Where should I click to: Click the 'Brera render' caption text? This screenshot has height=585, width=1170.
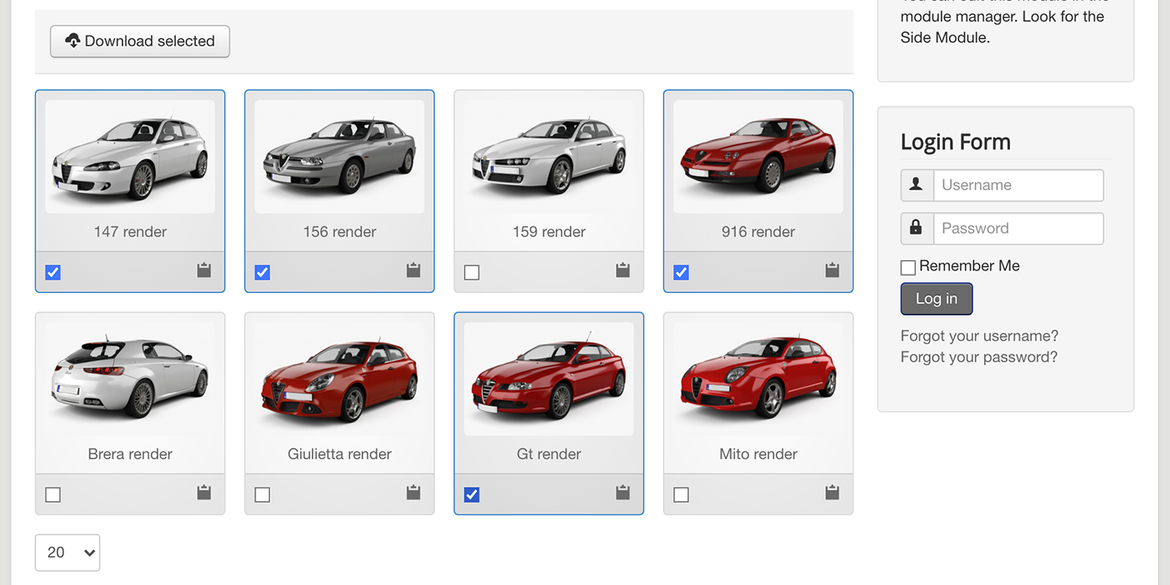pos(130,454)
